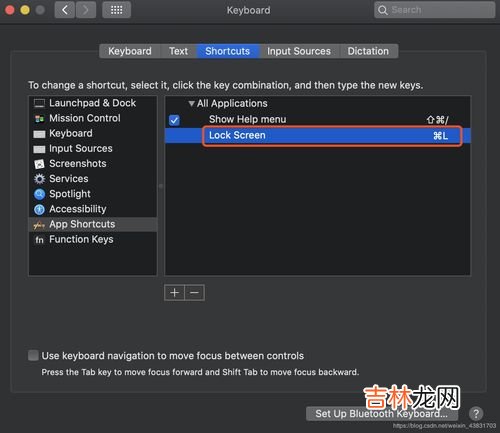The image size is (500, 433).
Task: Add a new shortcut with plus button
Action: [x=174, y=293]
